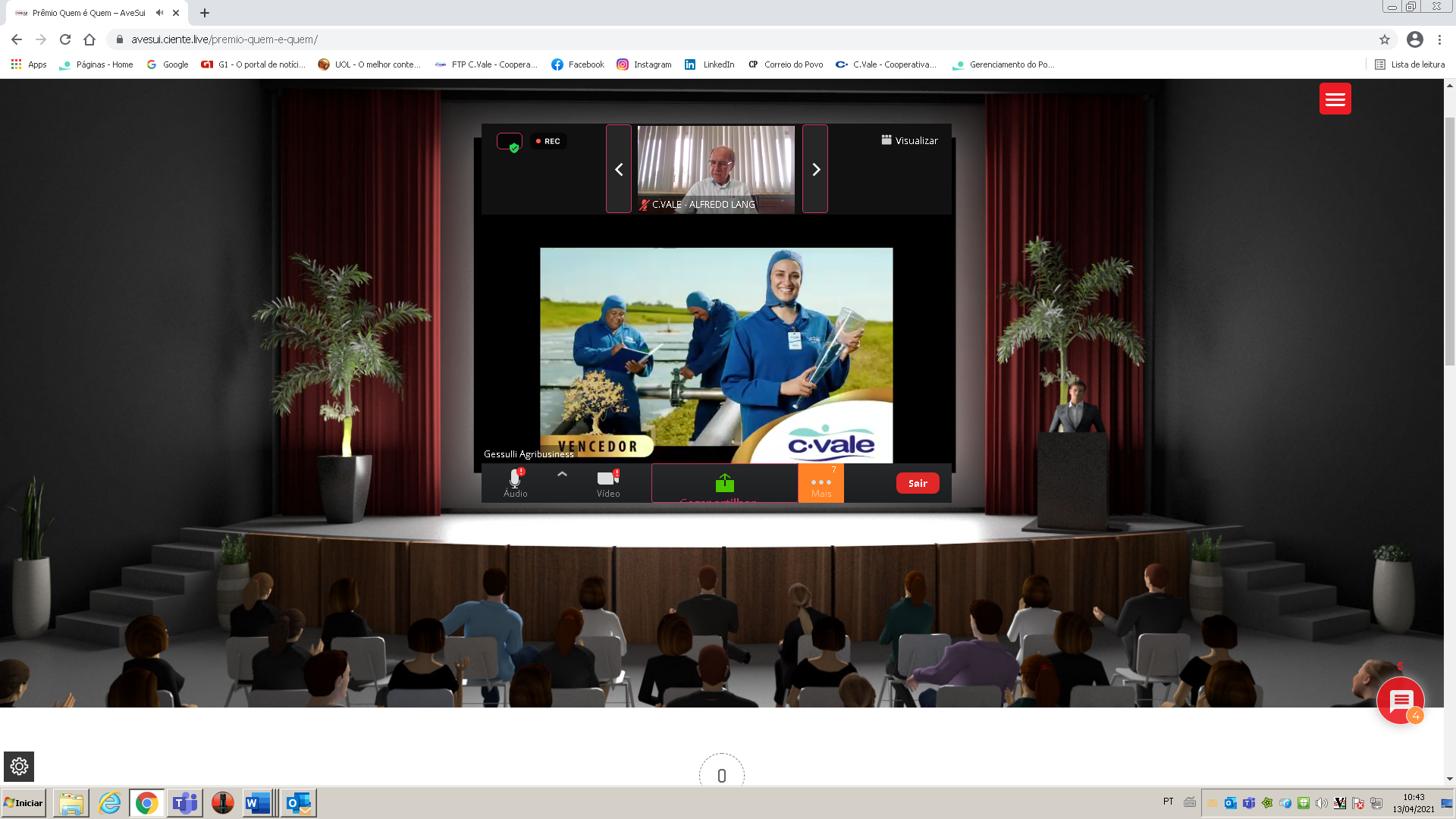Click the PT language indicator
1456x819 pixels.
pyautogui.click(x=1168, y=802)
